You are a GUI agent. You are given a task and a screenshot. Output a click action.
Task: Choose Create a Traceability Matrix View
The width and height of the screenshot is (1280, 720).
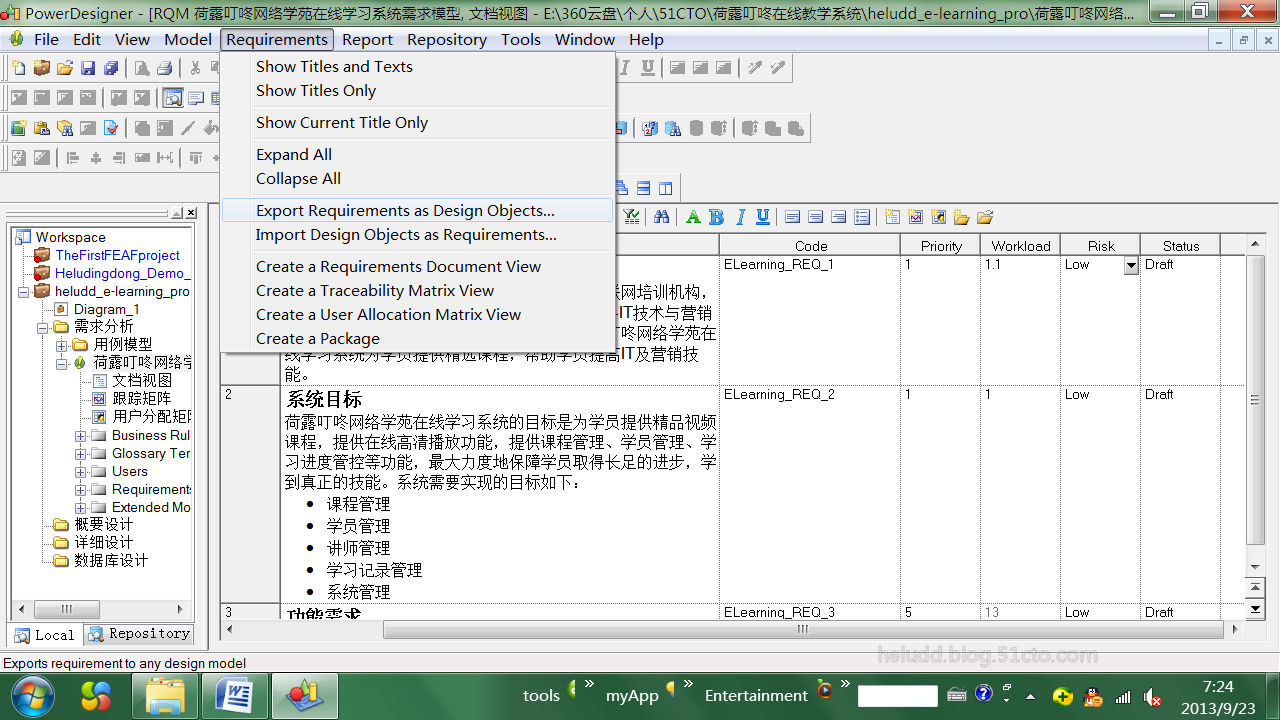pyautogui.click(x=417, y=290)
